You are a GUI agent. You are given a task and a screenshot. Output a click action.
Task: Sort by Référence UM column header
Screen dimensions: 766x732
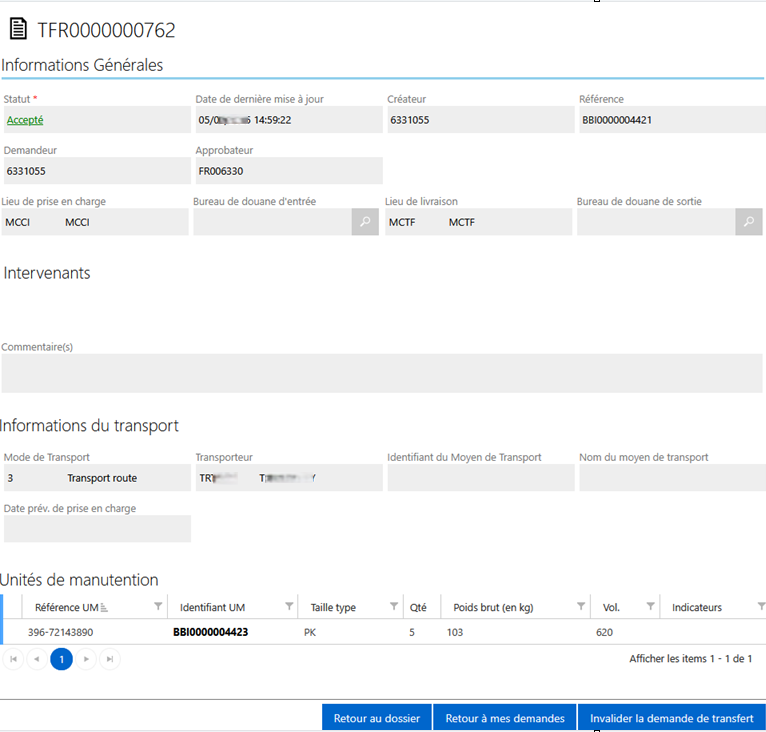66,607
